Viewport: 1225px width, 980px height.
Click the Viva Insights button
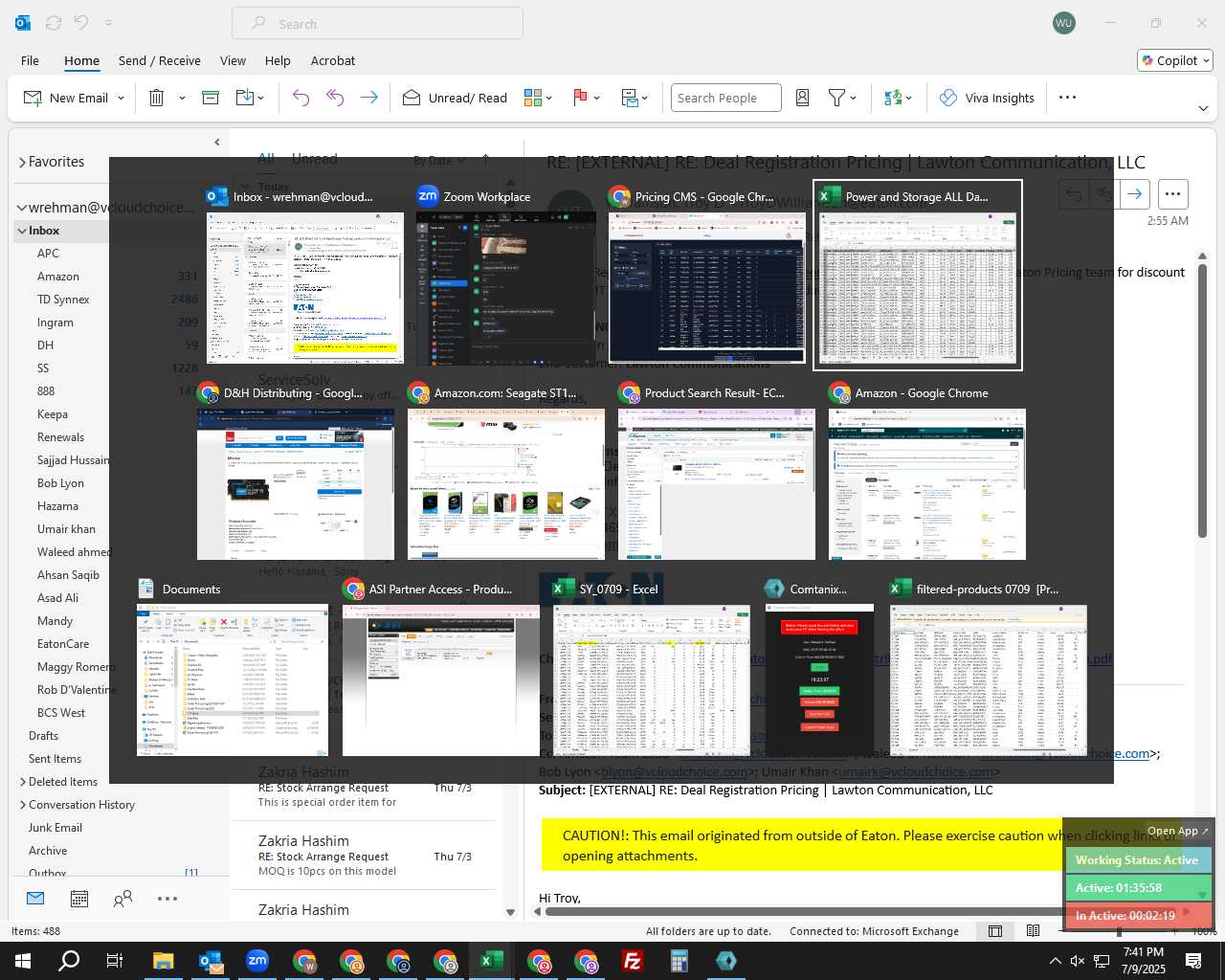tap(987, 98)
